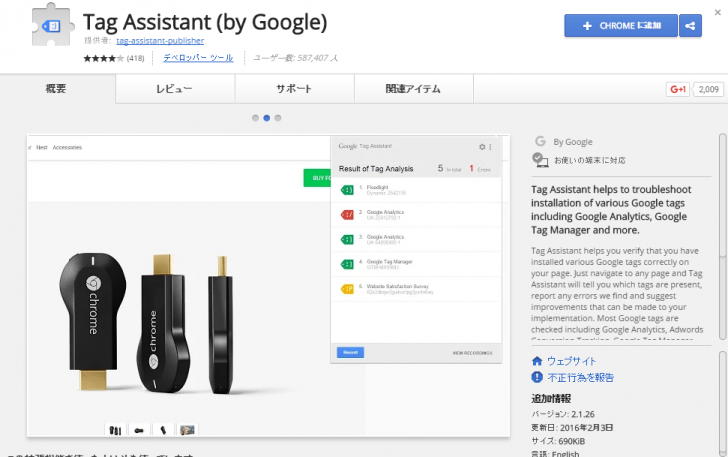Open the three-dot menu in Tag Assistant popup
Image resolution: width=728 pixels, height=457 pixels.
pyautogui.click(x=490, y=147)
